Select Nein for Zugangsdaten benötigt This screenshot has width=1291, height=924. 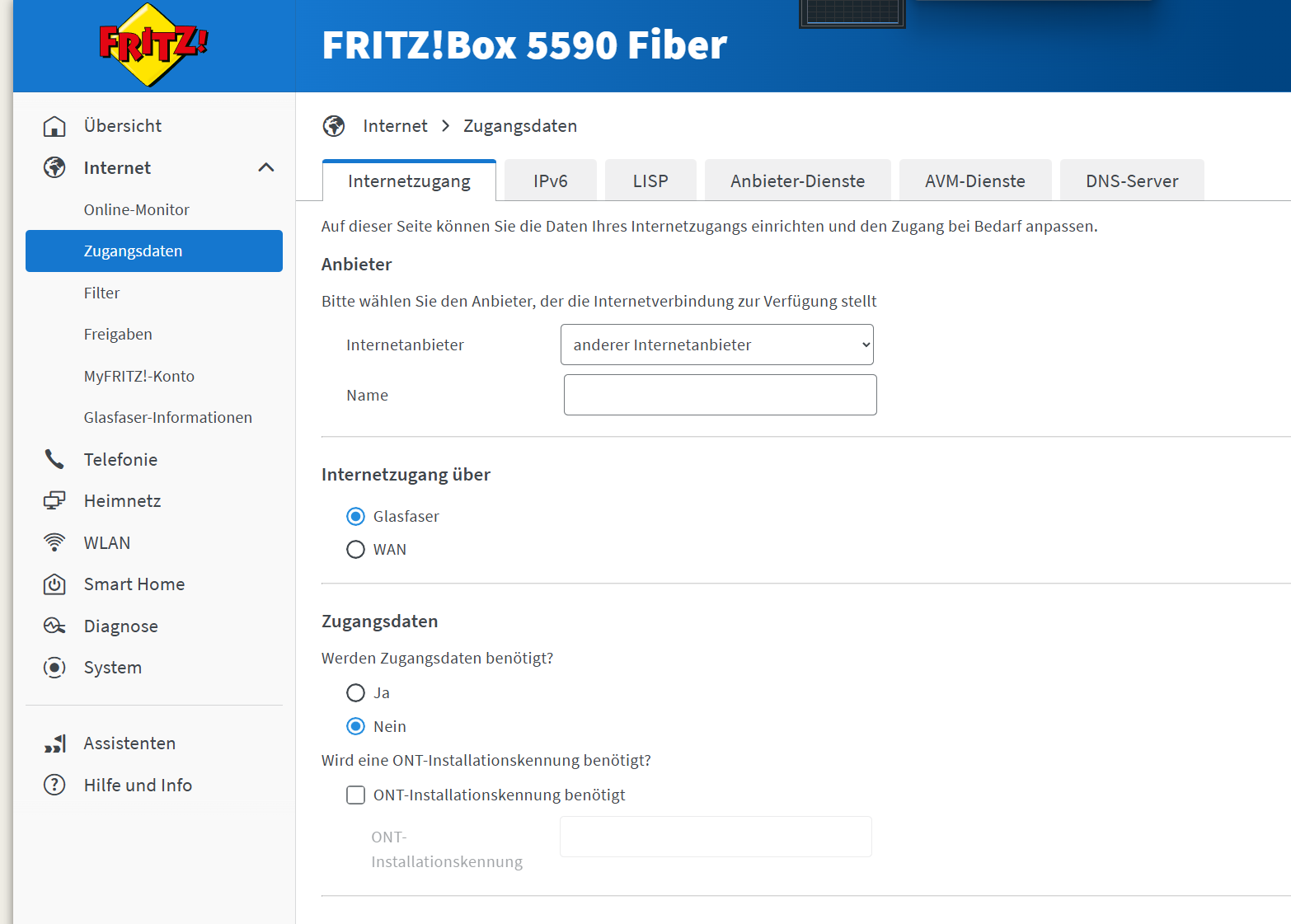click(355, 727)
